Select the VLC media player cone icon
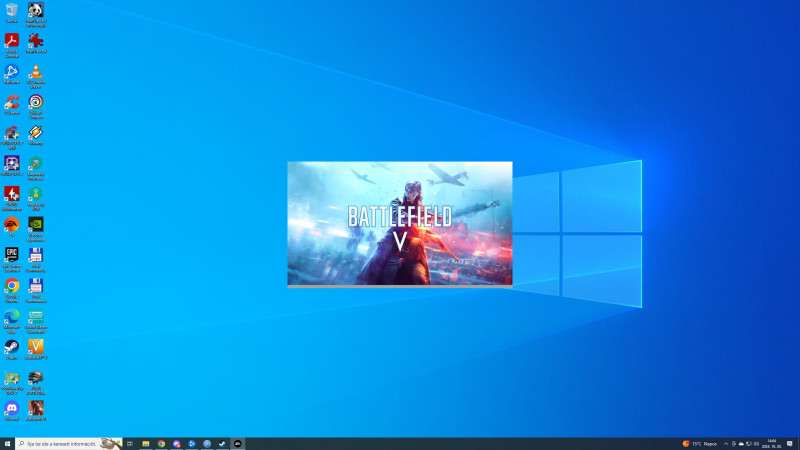The width and height of the screenshot is (800, 450). (x=36, y=76)
